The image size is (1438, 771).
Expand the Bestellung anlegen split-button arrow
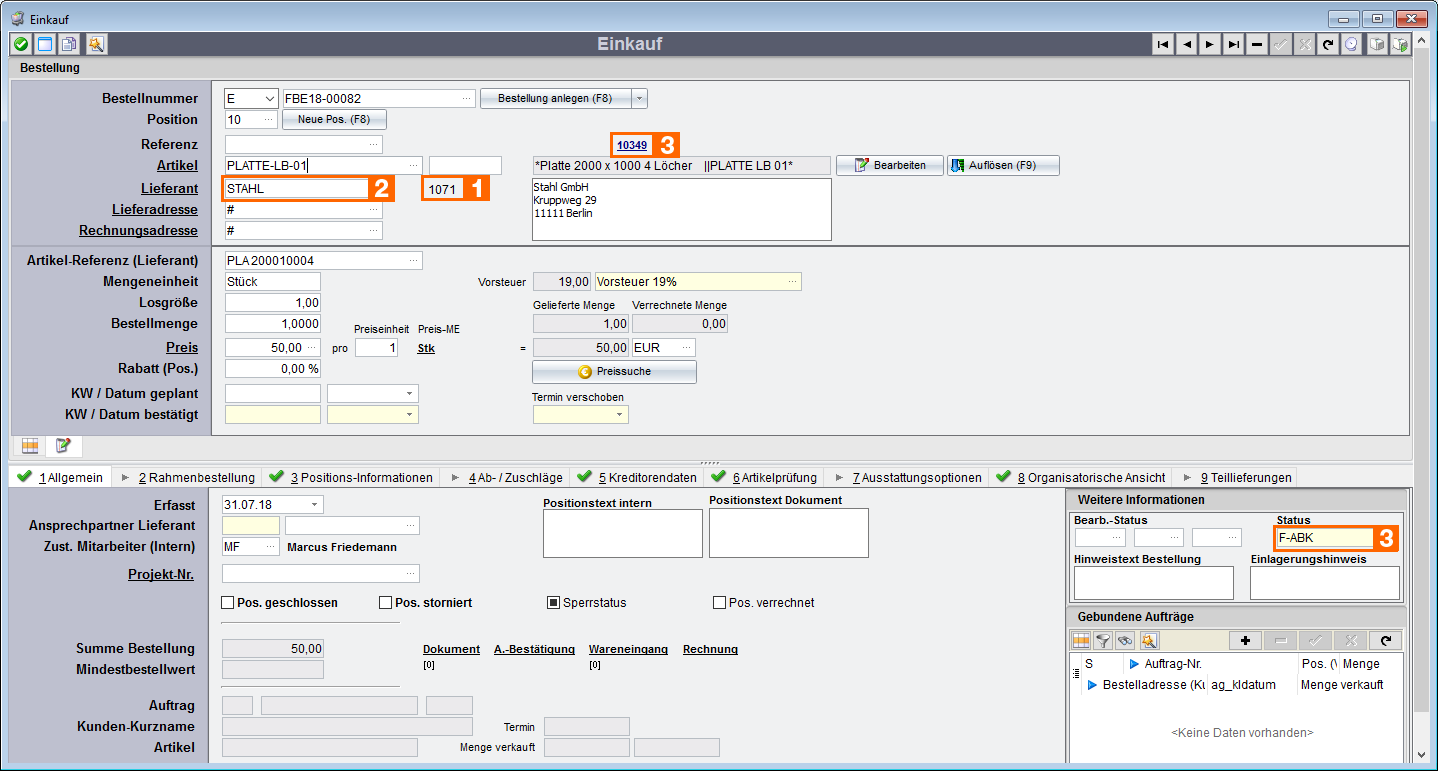(639, 98)
